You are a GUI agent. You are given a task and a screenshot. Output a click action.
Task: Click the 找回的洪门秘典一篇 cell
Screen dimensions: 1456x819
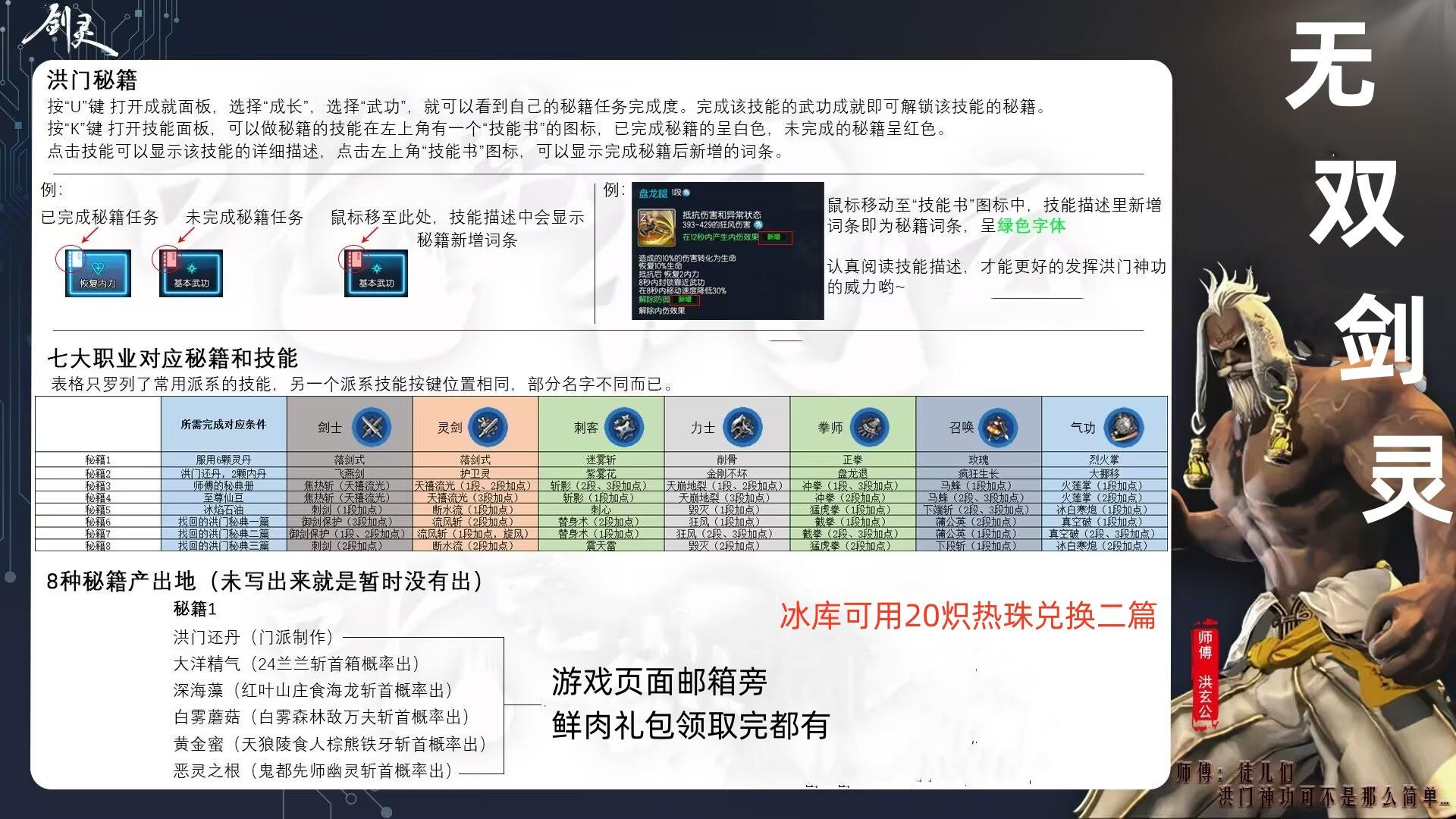click(224, 522)
